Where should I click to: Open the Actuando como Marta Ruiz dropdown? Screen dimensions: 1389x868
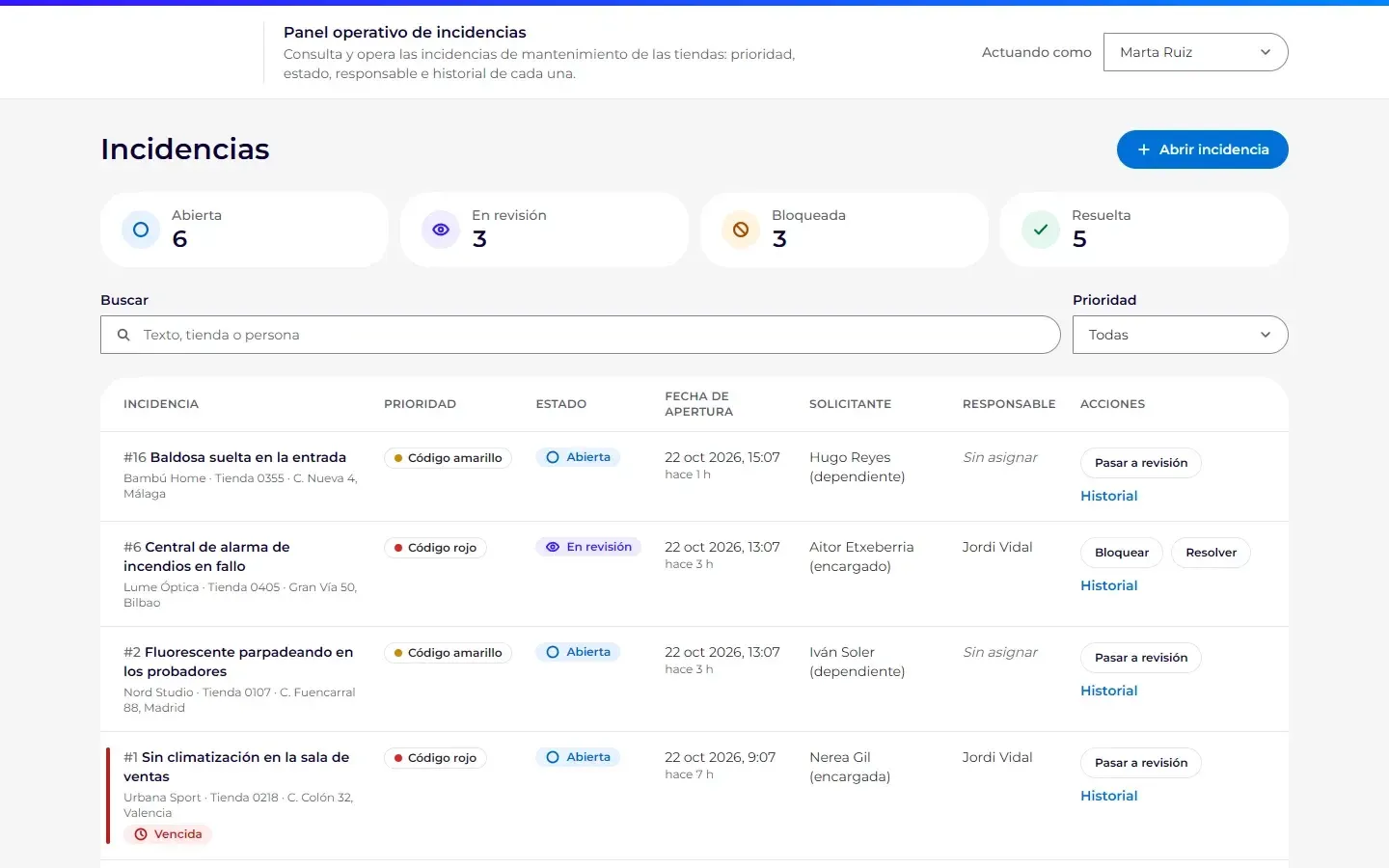[x=1196, y=52]
